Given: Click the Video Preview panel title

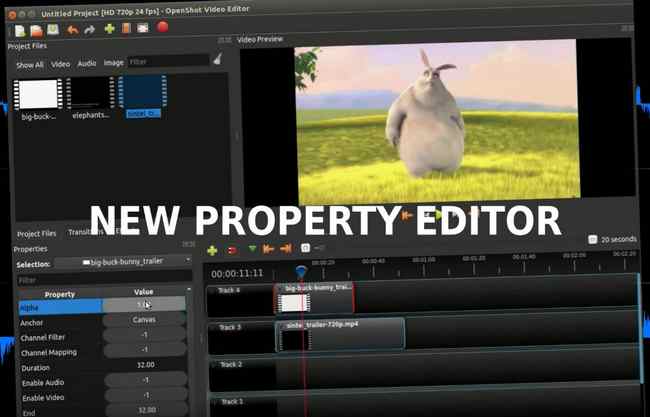Looking at the screenshot, I should click(x=260, y=39).
